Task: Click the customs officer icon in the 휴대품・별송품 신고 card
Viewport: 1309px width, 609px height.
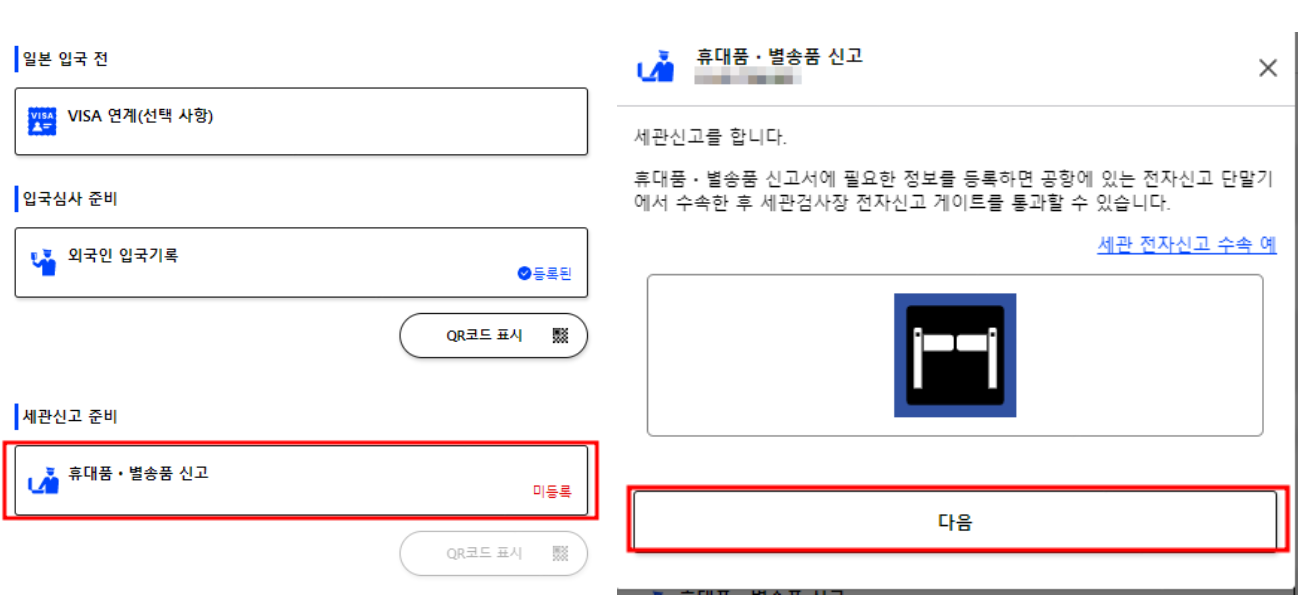Action: point(43,481)
